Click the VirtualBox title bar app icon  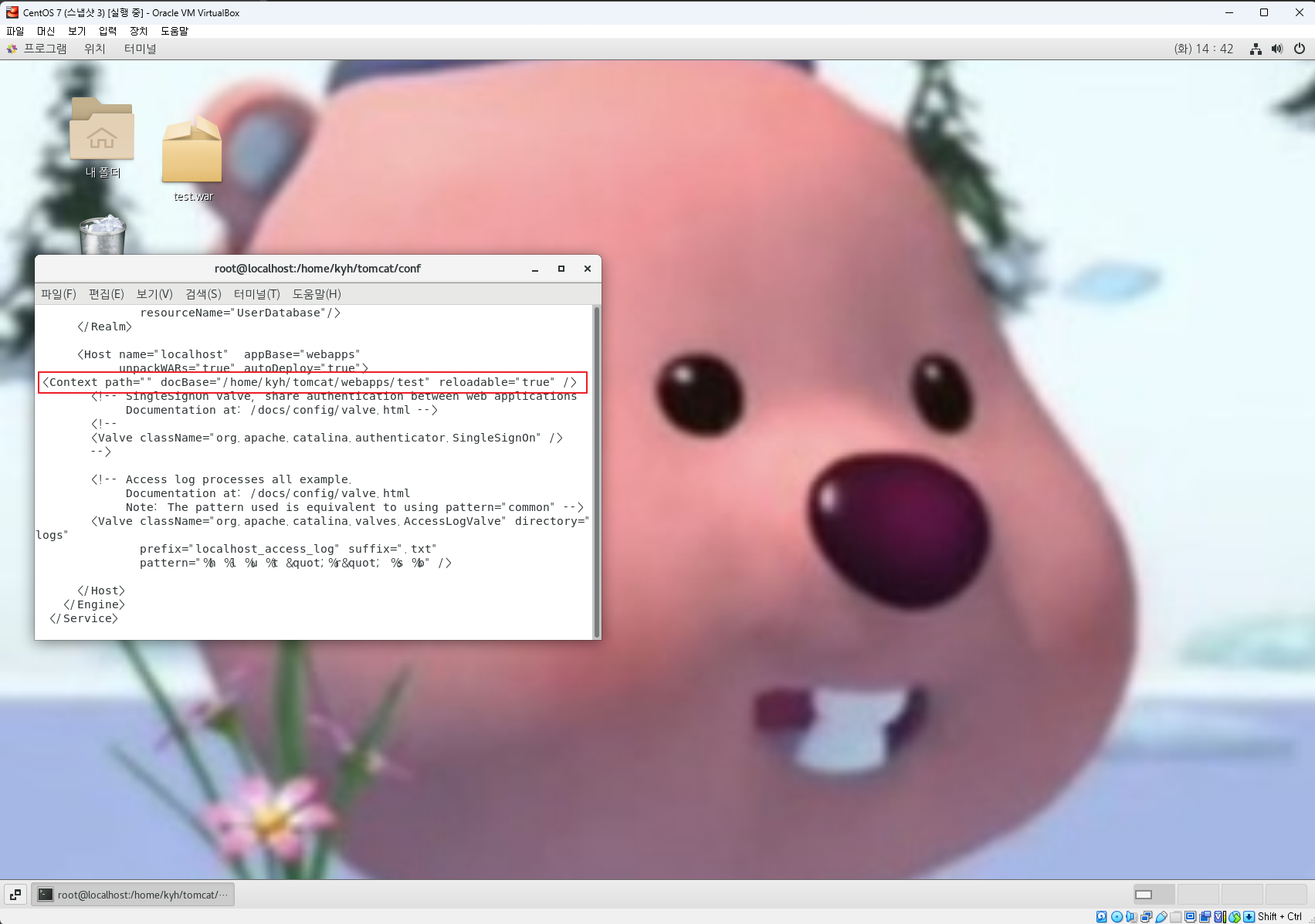[12, 12]
